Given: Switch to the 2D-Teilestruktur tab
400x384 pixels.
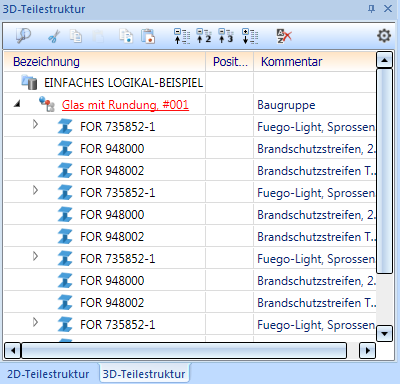Looking at the screenshot, I should tap(48, 374).
